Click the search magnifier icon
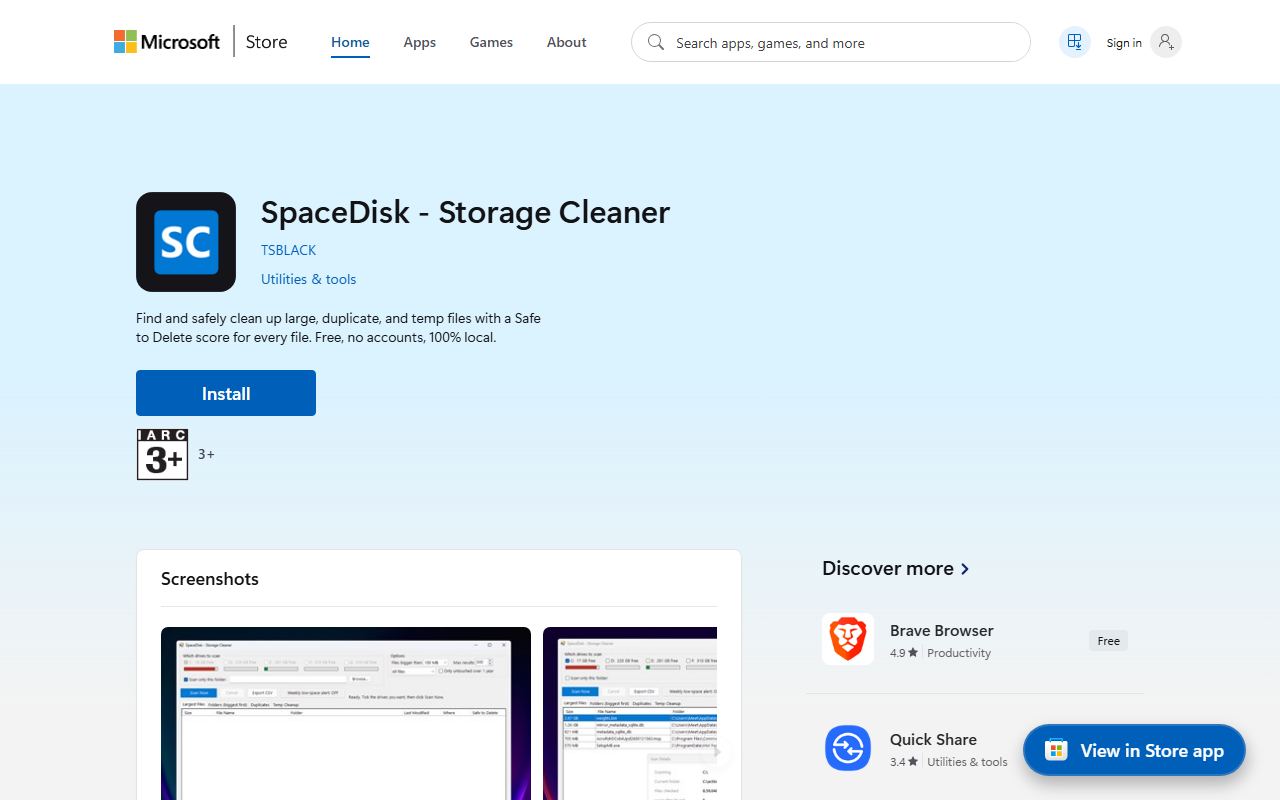 [x=656, y=42]
